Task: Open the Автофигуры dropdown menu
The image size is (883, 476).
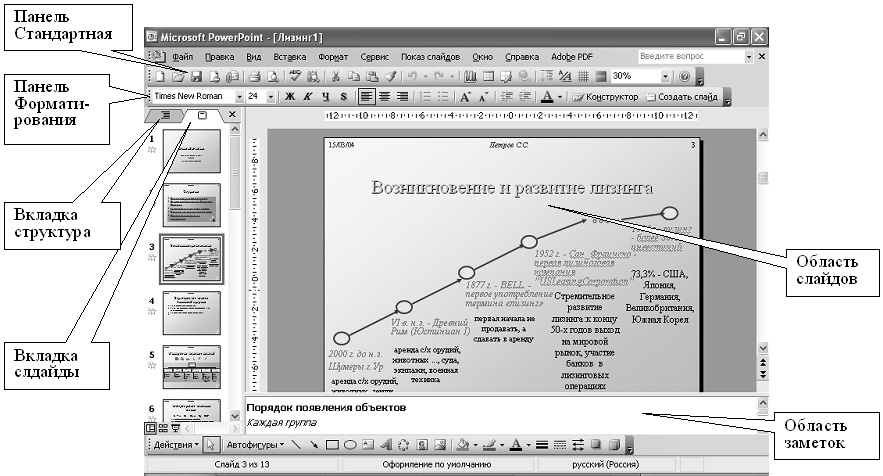Action: [255, 445]
